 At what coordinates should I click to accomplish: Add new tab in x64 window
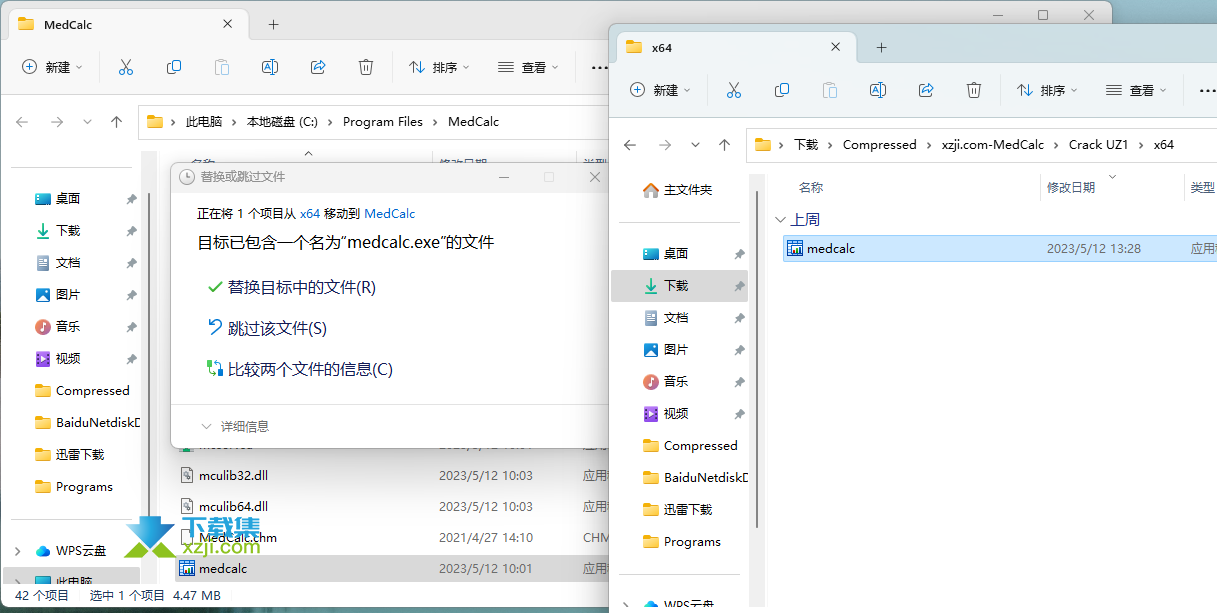(881, 47)
